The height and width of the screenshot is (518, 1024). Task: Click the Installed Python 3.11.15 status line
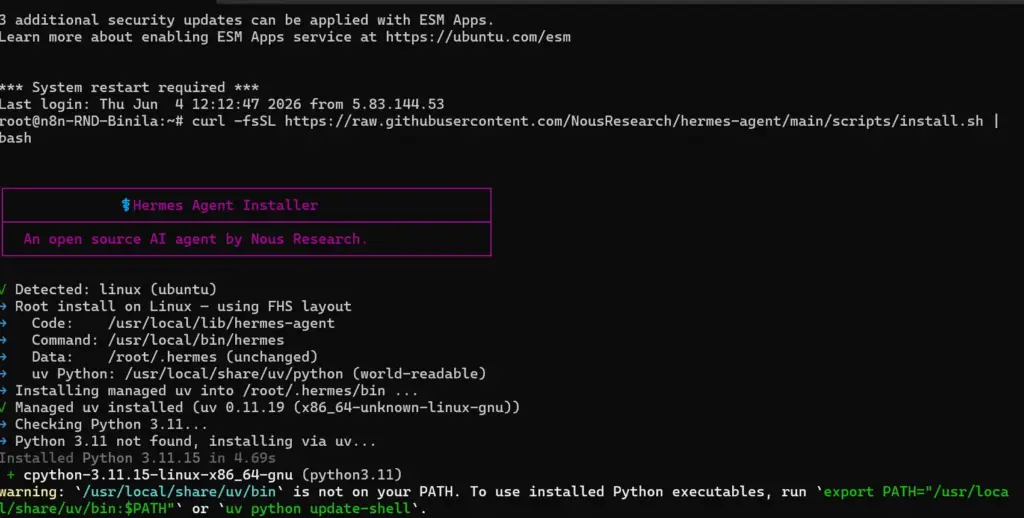point(138,458)
